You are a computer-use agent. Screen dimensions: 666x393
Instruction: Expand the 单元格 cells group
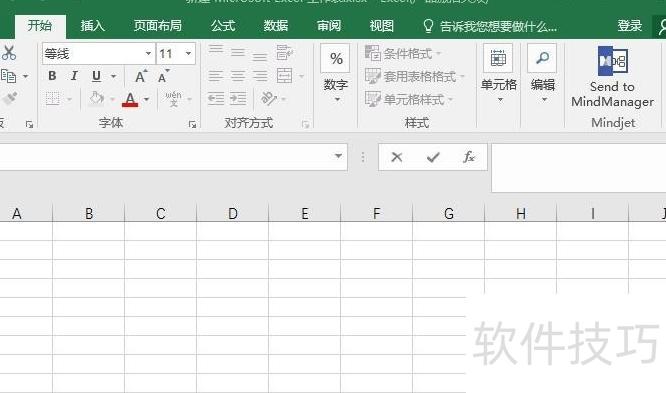pos(499,75)
